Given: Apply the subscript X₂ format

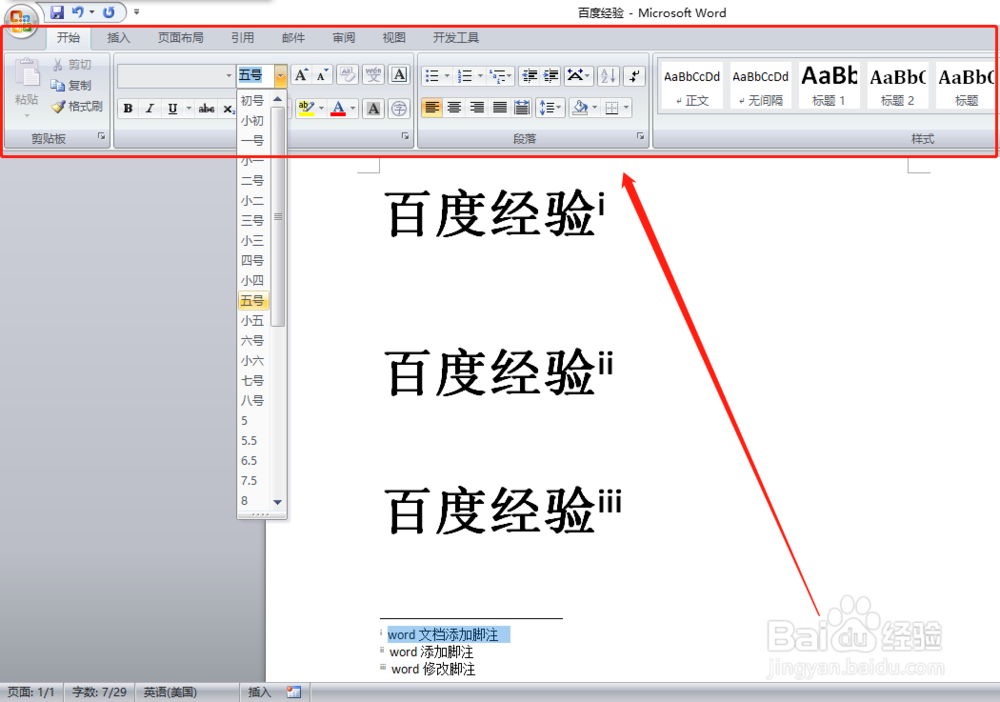Looking at the screenshot, I should [228, 109].
